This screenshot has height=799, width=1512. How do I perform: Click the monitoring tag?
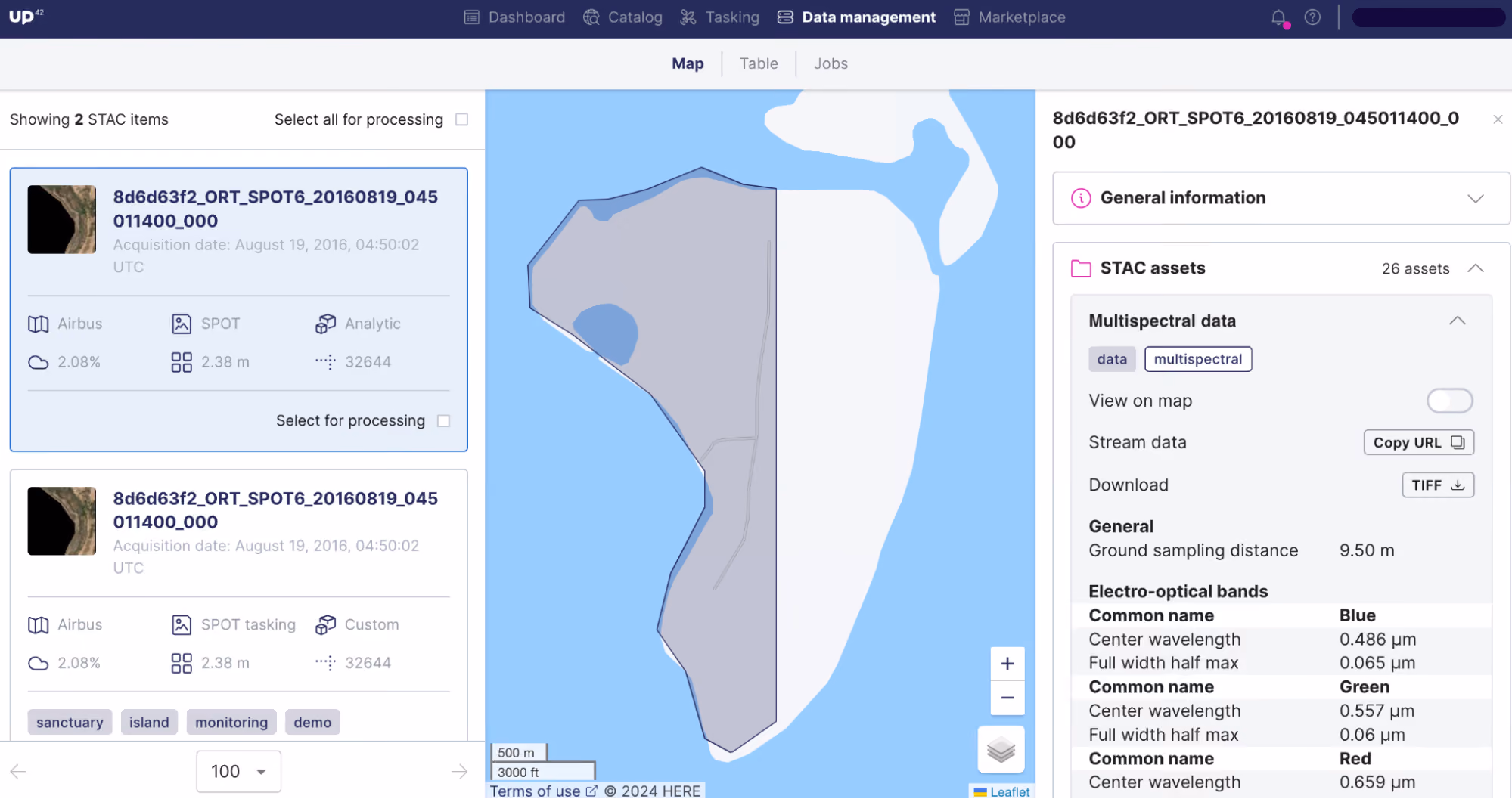[231, 722]
